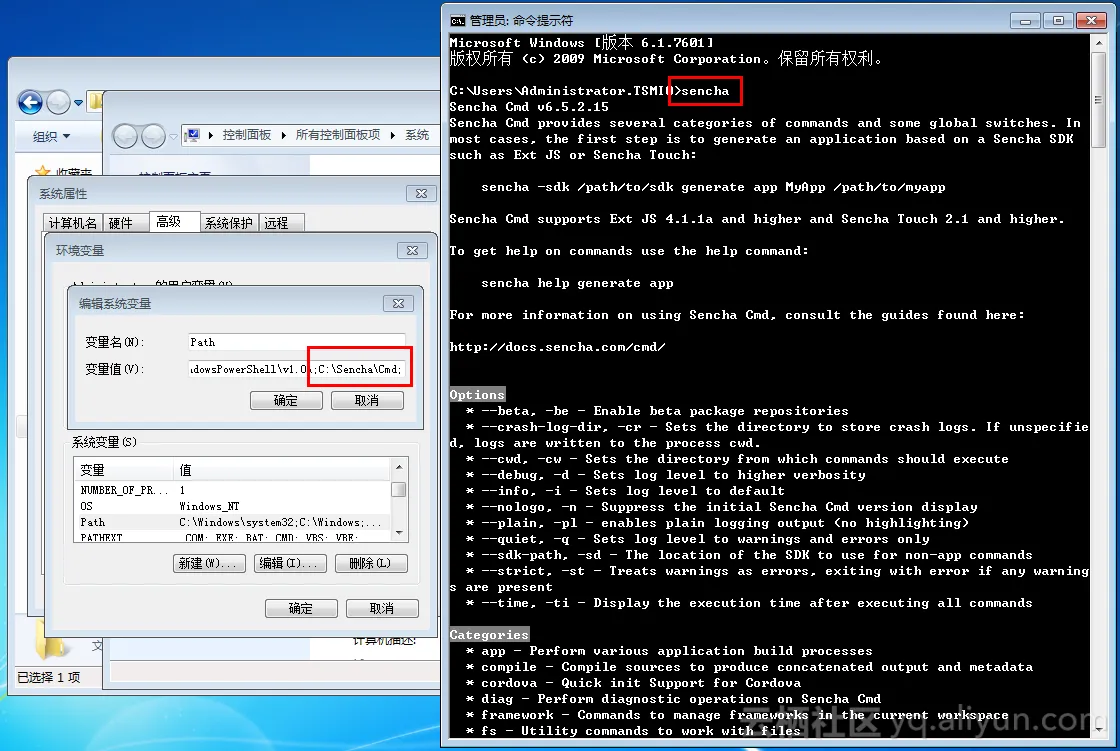Viewport: 1120px width, 751px height.
Task: Switch to the 计算机名 tab
Action: [73, 223]
